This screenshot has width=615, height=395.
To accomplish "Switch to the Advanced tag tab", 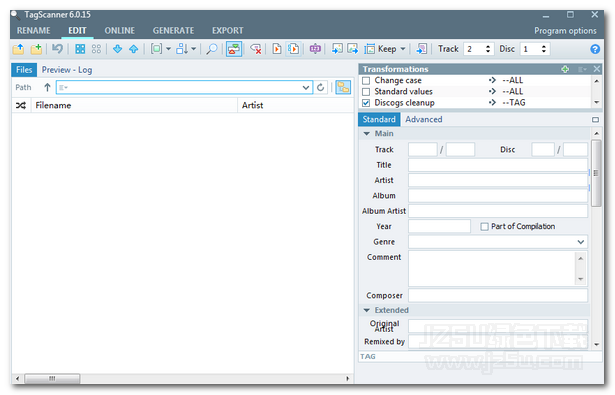I will click(x=424, y=119).
